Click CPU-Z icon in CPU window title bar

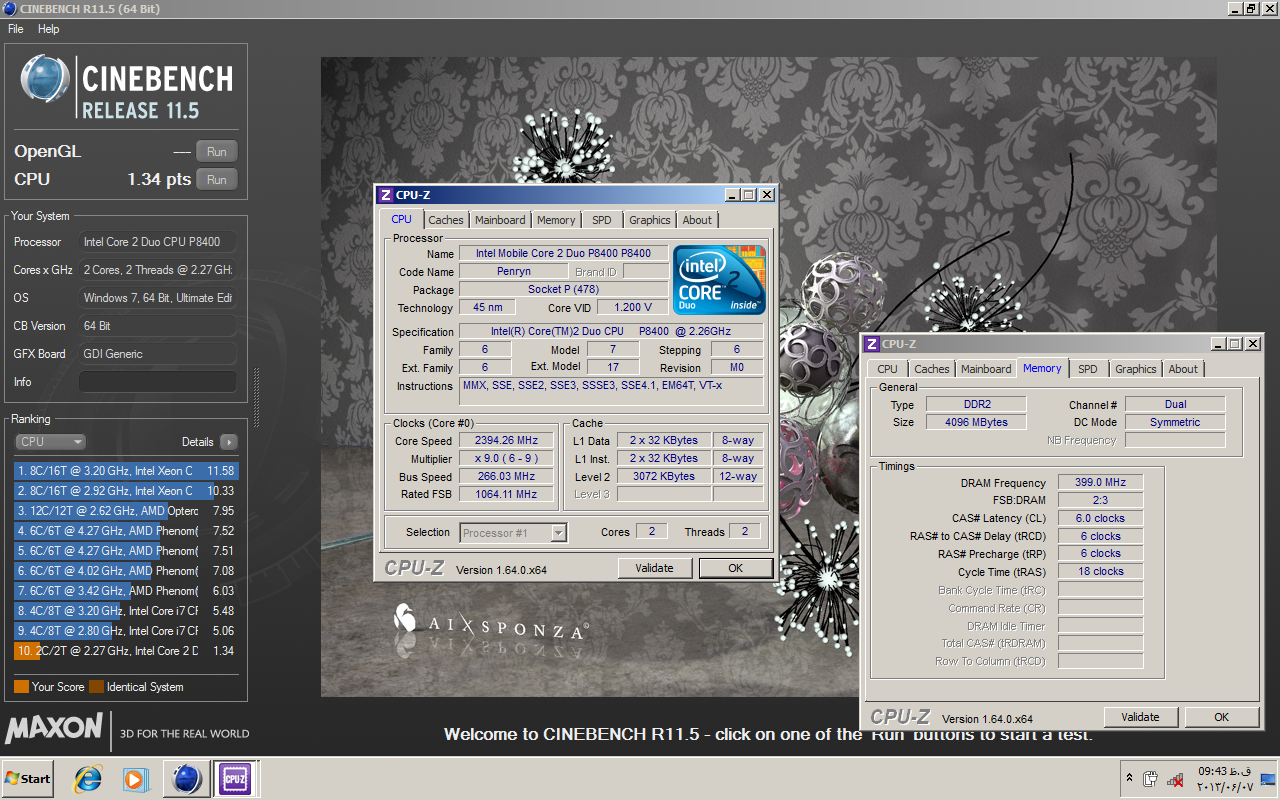coord(385,195)
